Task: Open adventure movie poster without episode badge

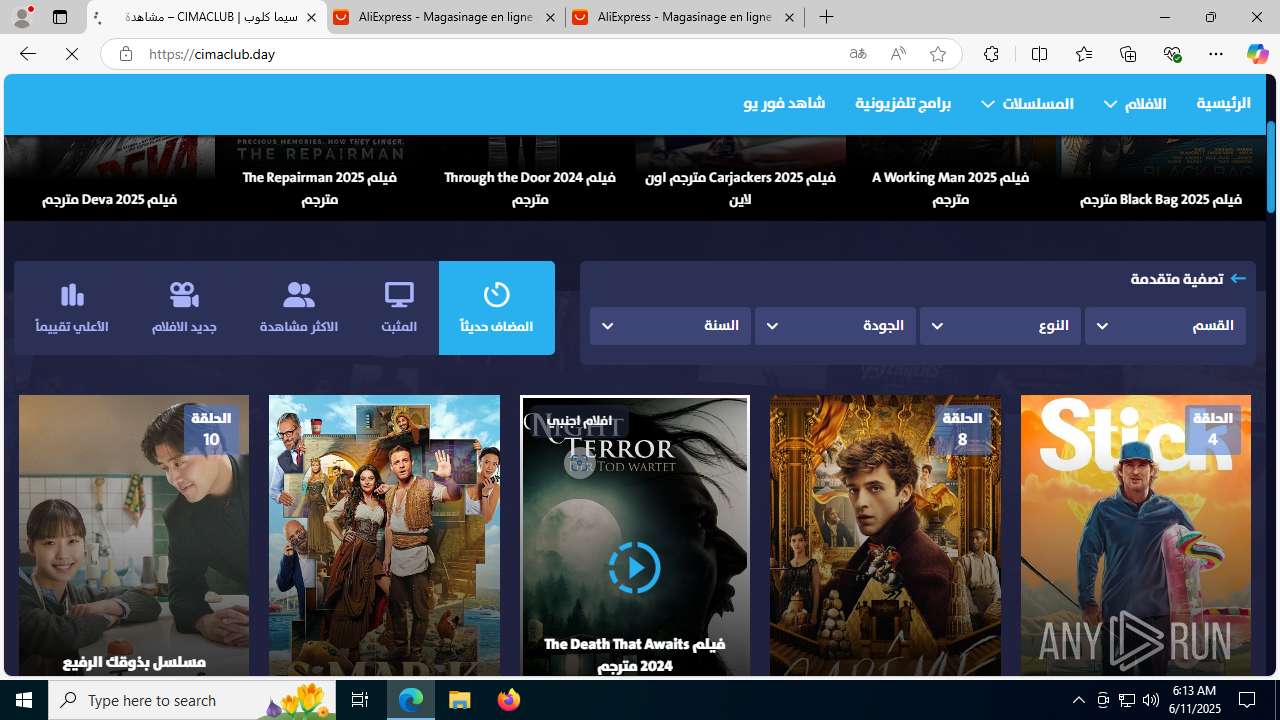Action: pyautogui.click(x=384, y=536)
